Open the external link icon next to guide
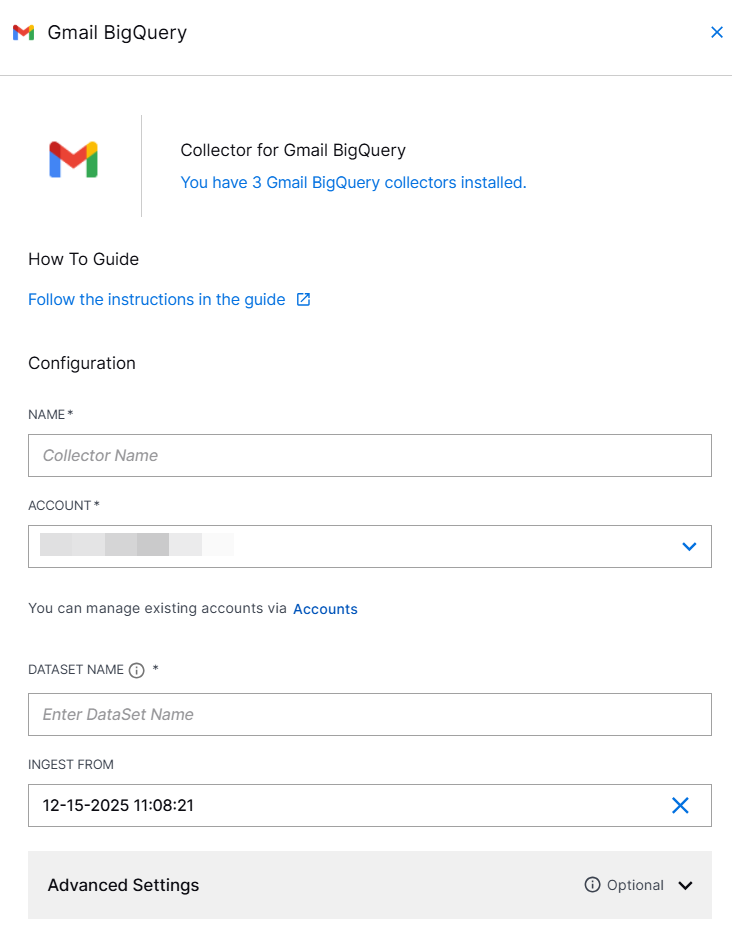 (x=304, y=299)
